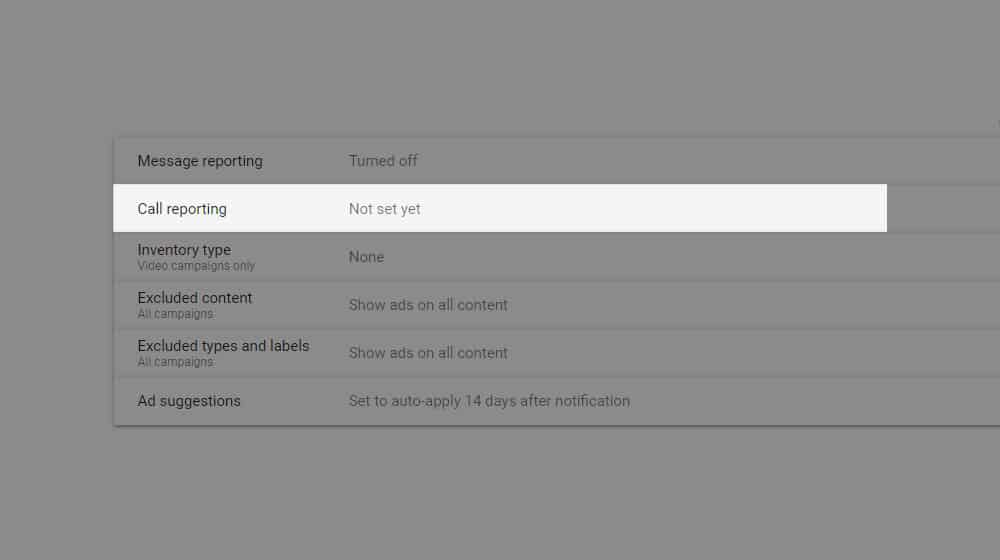
Task: Open the highlighted Call reporting setting
Action: point(500,209)
